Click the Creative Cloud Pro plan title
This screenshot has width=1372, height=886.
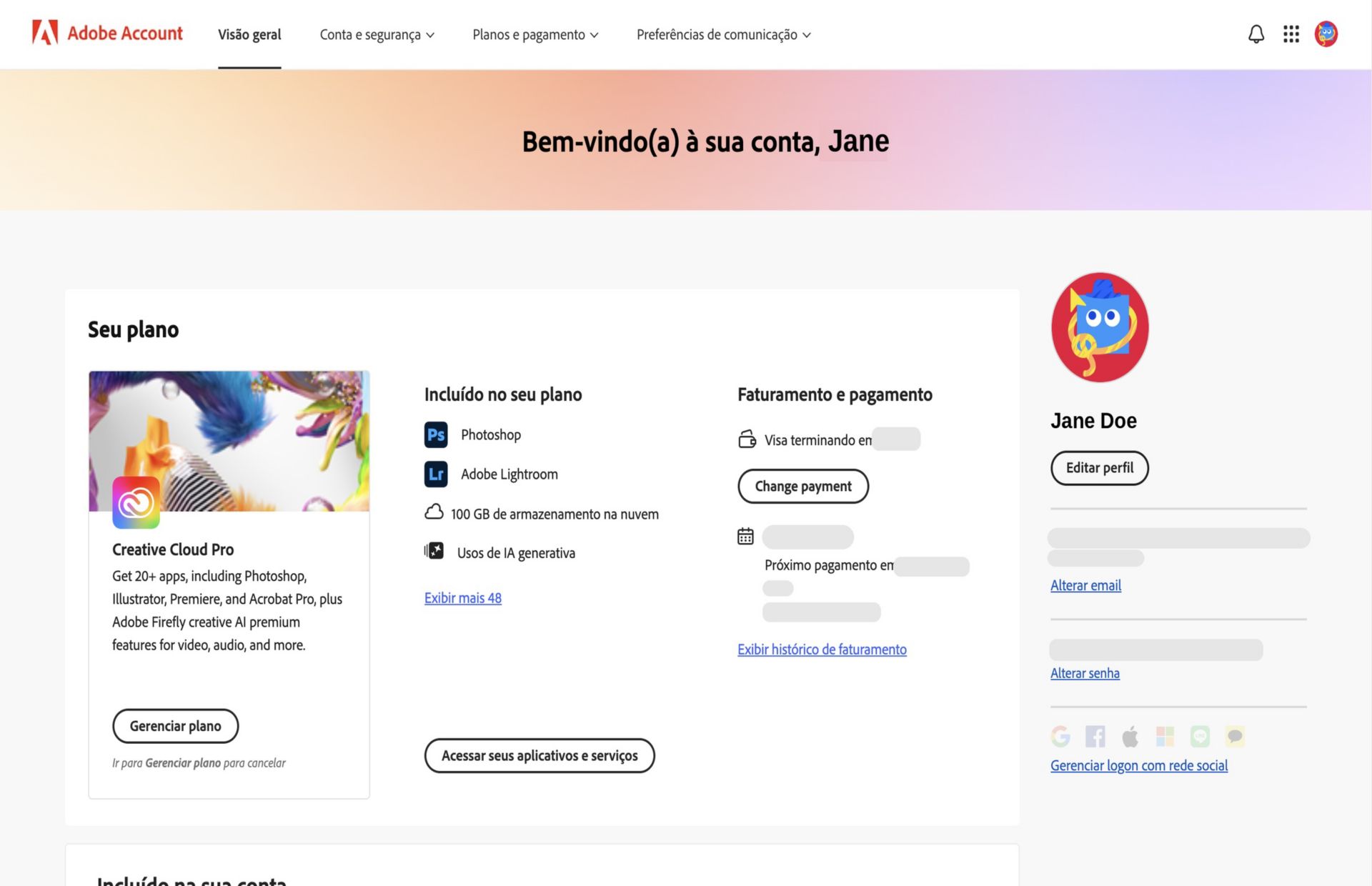point(173,549)
